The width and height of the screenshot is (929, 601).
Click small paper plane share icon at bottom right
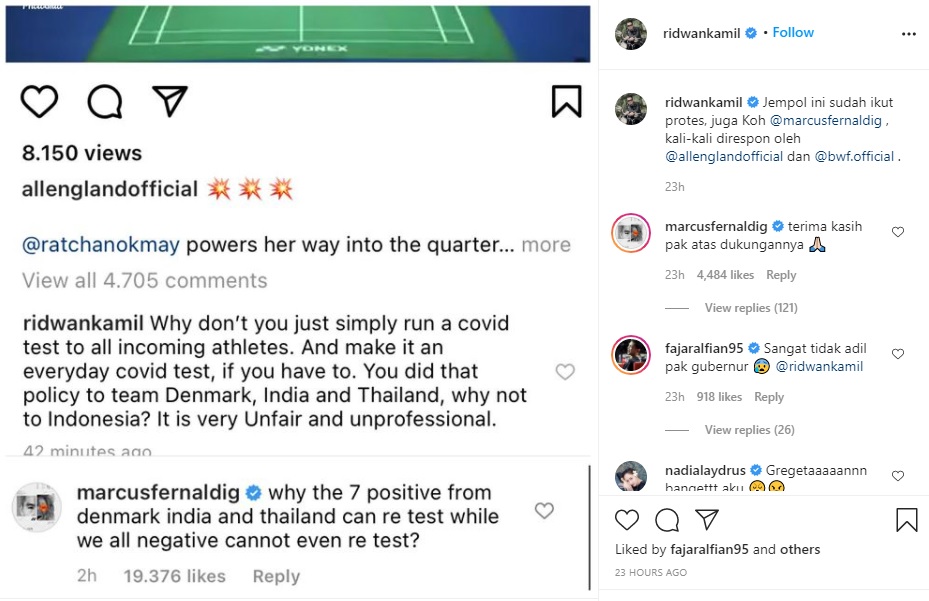pyautogui.click(x=707, y=519)
